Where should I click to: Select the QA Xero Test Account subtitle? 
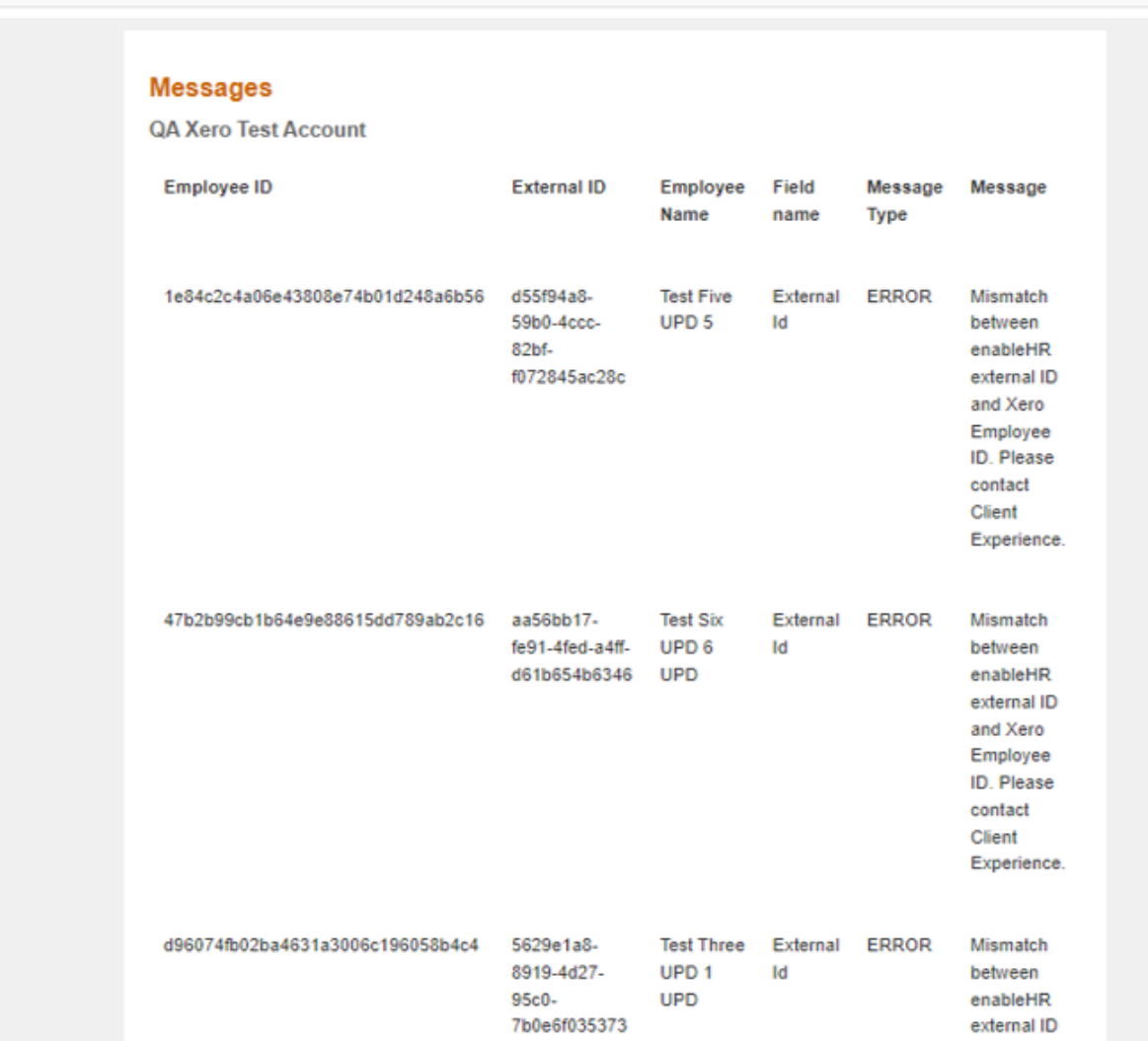[x=257, y=129]
